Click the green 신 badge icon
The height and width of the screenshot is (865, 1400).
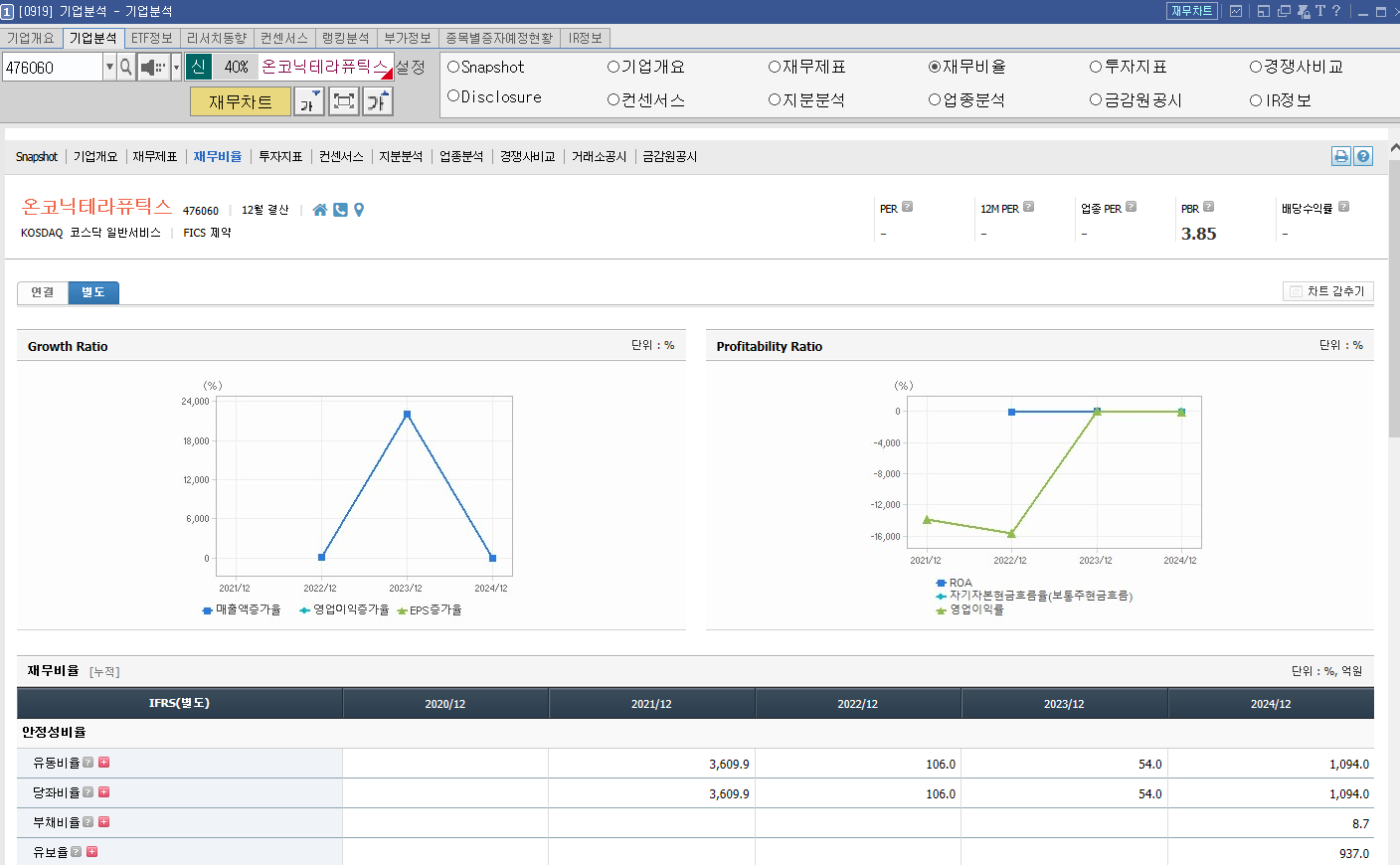click(x=199, y=67)
